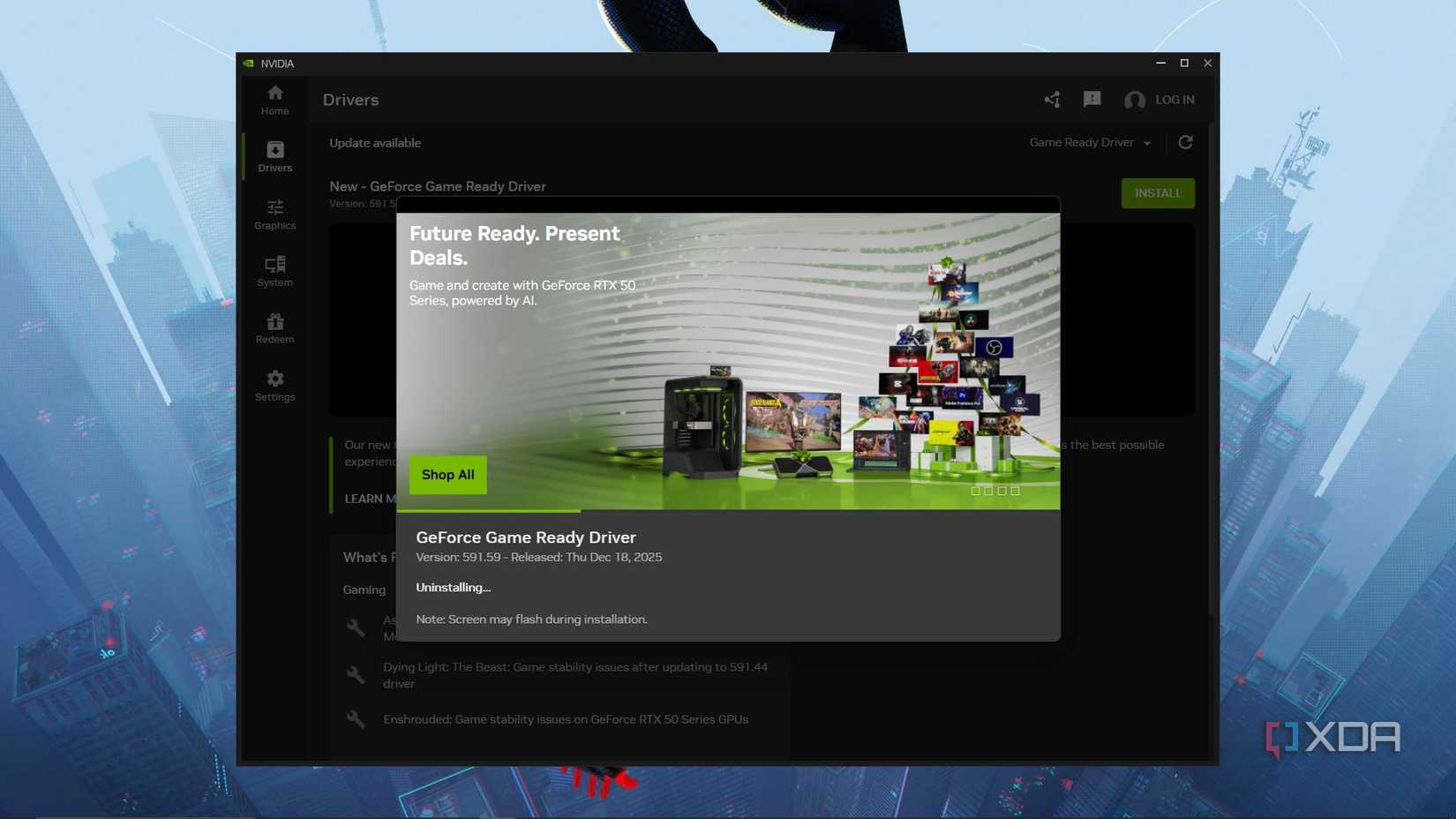Select the third carousel dot indicator
Screen dimensions: 1456x819
pos(1002,491)
